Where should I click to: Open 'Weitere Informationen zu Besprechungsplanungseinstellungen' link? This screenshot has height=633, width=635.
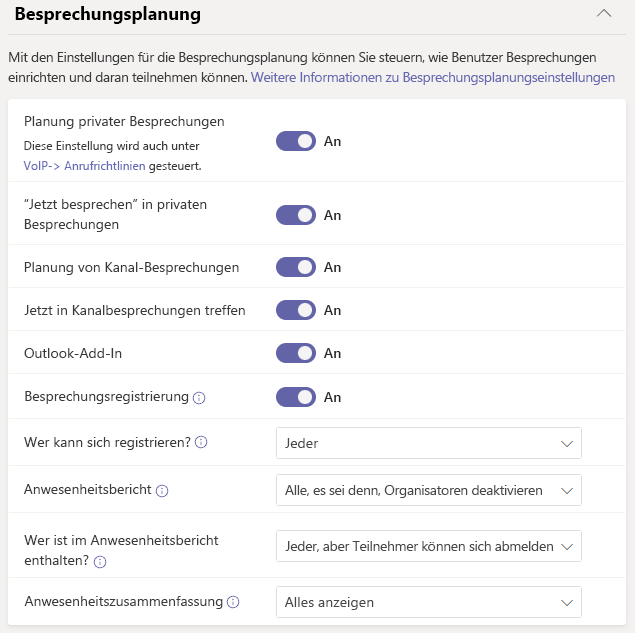(x=432, y=77)
